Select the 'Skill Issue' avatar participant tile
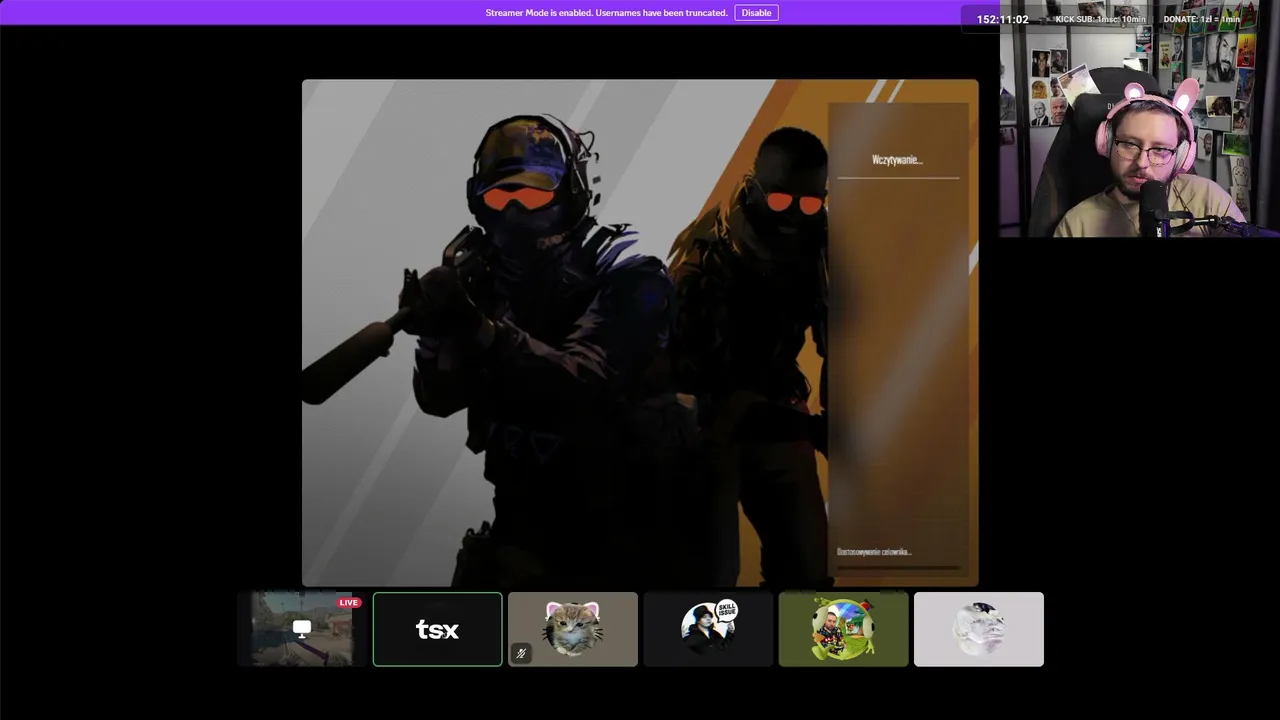 point(708,629)
